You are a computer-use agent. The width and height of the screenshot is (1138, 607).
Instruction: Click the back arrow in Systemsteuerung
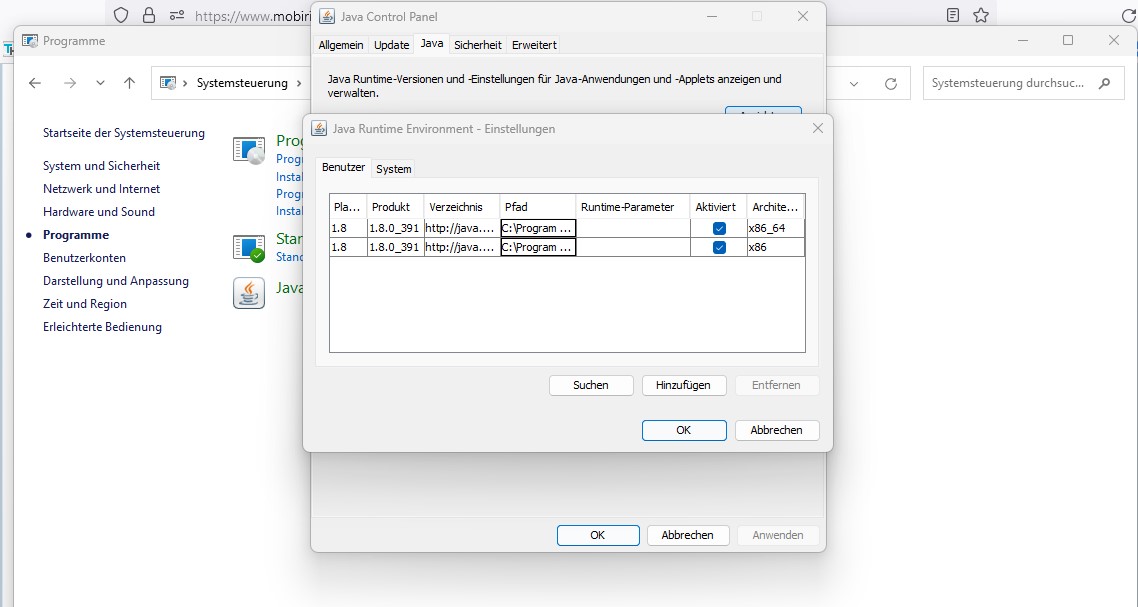pos(35,83)
